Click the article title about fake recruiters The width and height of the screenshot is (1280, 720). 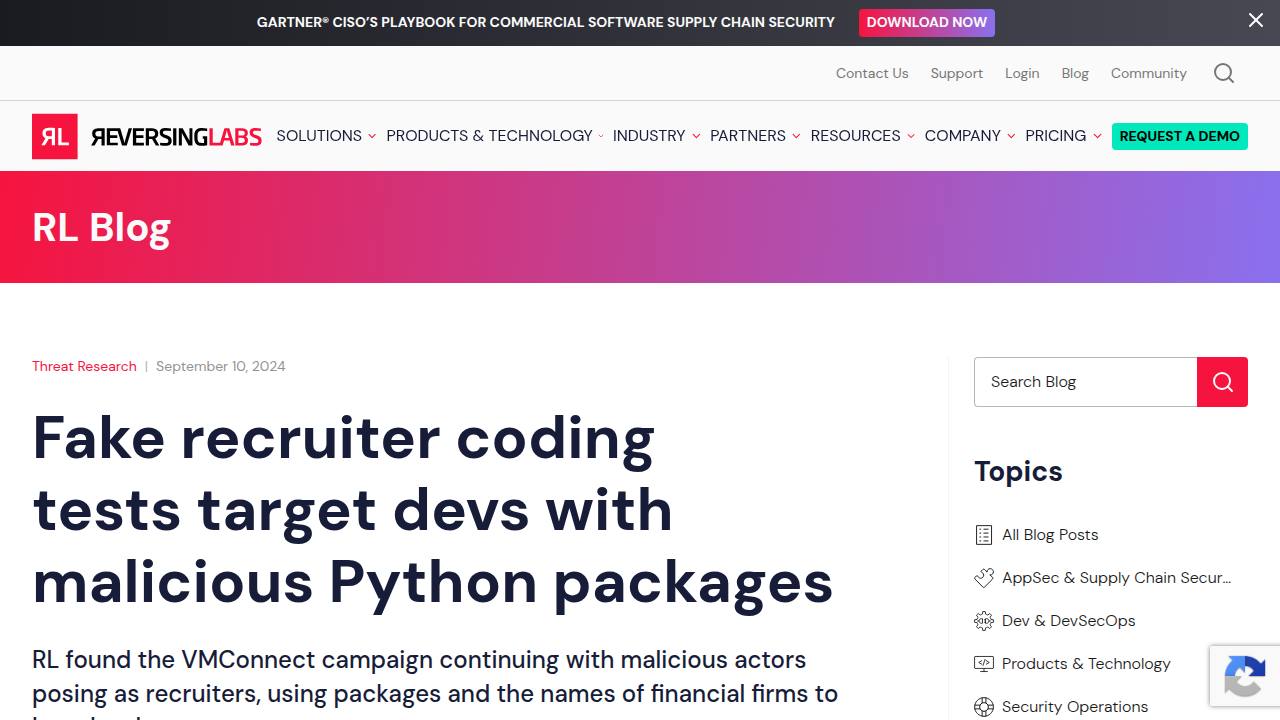[x=432, y=510]
